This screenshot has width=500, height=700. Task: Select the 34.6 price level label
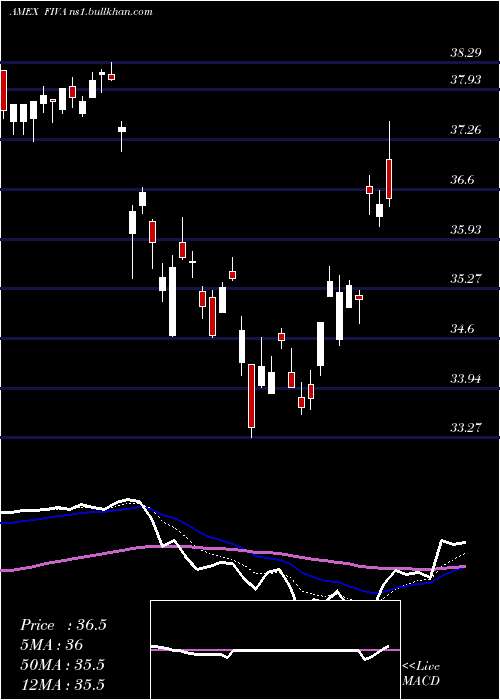point(462,329)
